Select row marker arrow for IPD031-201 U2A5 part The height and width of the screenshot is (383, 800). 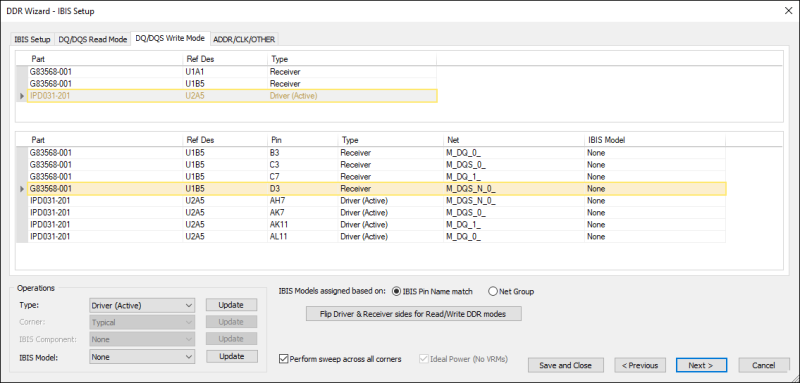click(x=21, y=96)
